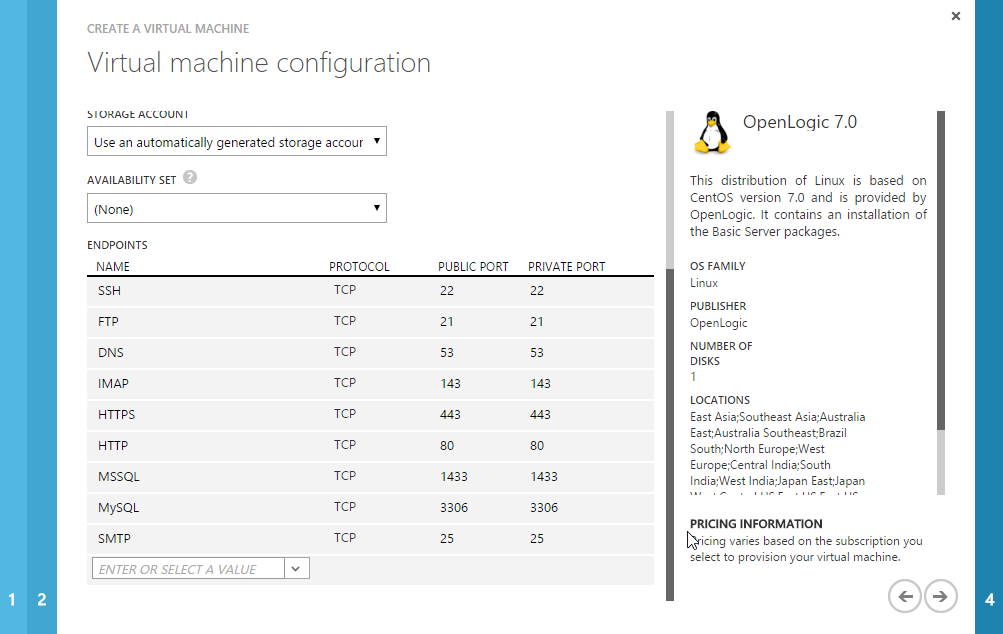Screen dimensions: 1003x634
Task: Select the SSH endpoint row
Action: (x=370, y=291)
